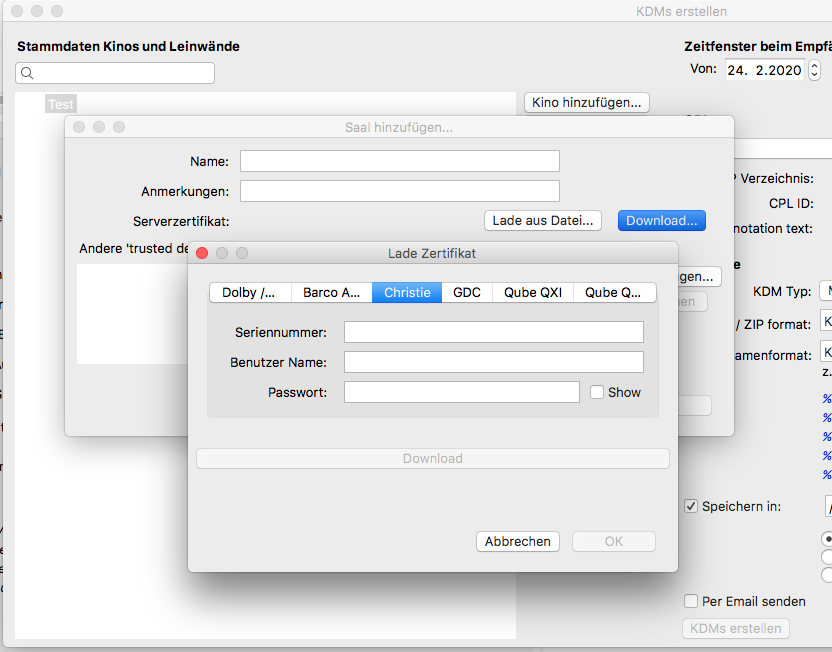This screenshot has height=652, width=832.
Task: Open the Dolby certificate tab
Action: tap(249, 292)
